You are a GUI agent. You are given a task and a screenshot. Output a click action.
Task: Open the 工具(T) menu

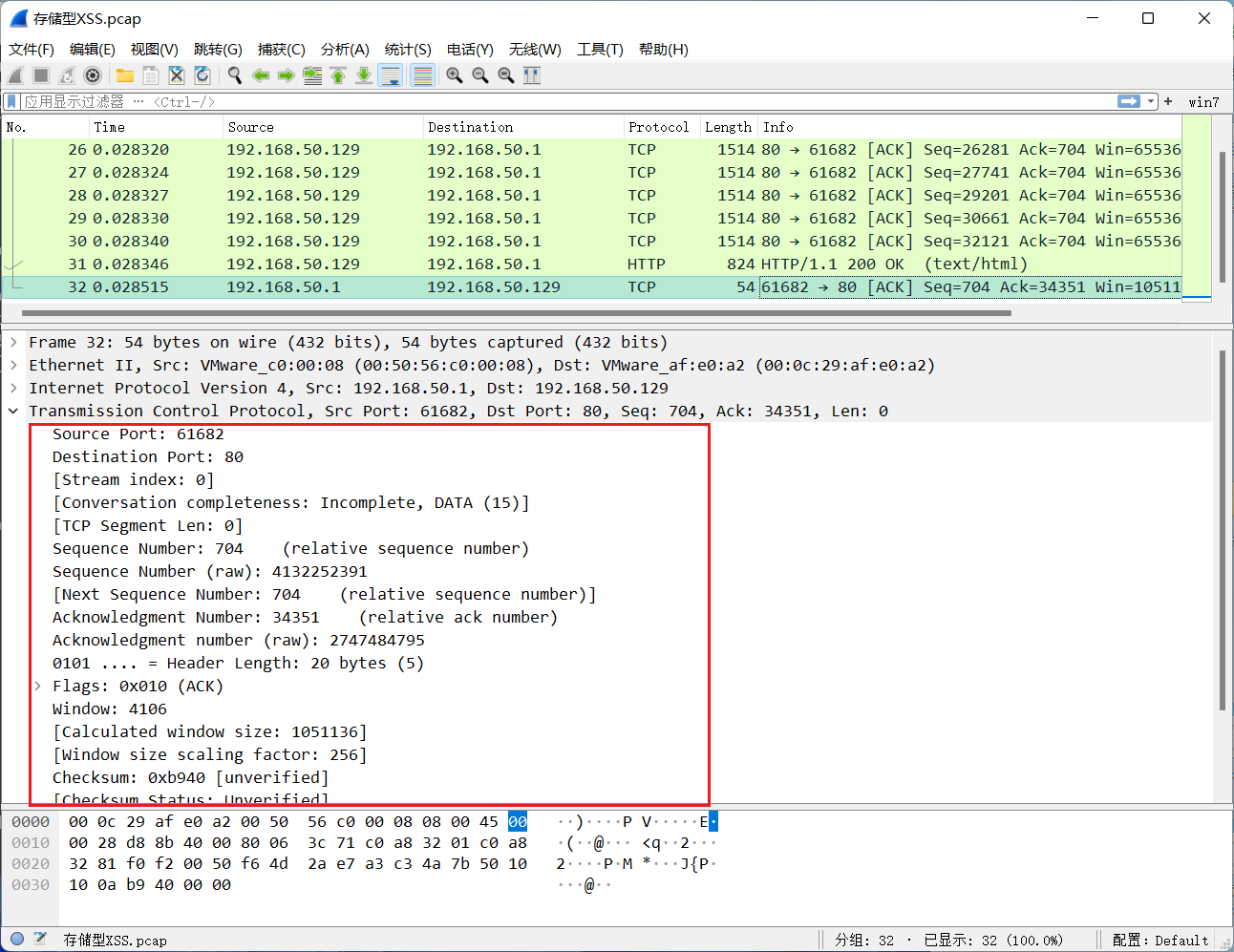pyautogui.click(x=600, y=50)
